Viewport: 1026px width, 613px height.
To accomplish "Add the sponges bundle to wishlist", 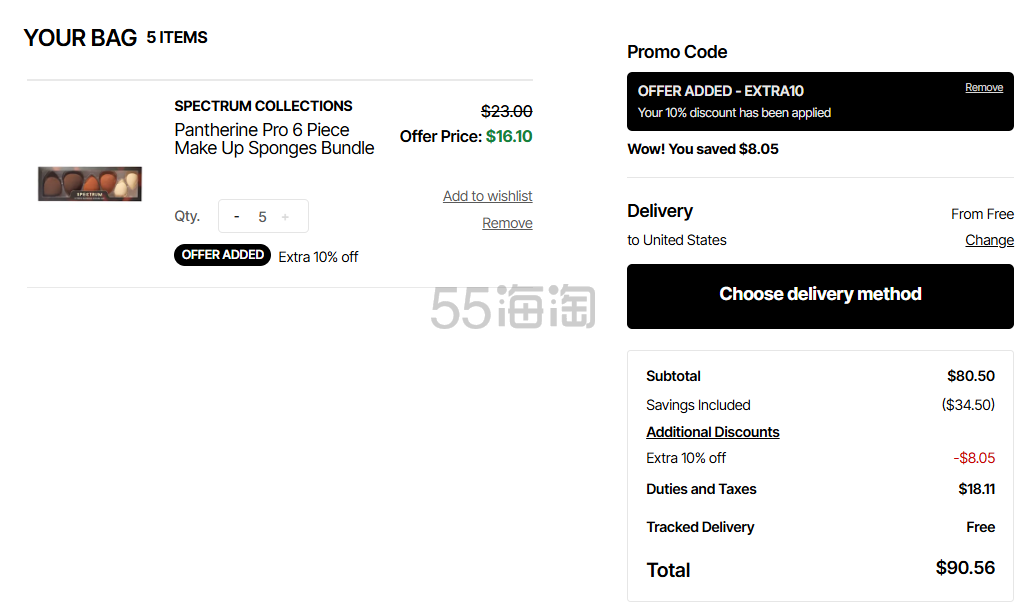I will 487,196.
